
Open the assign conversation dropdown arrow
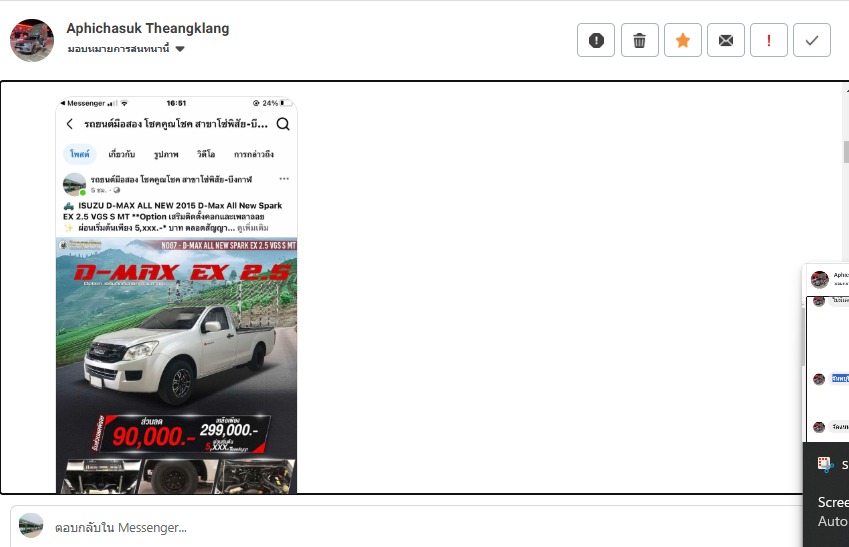click(180, 49)
